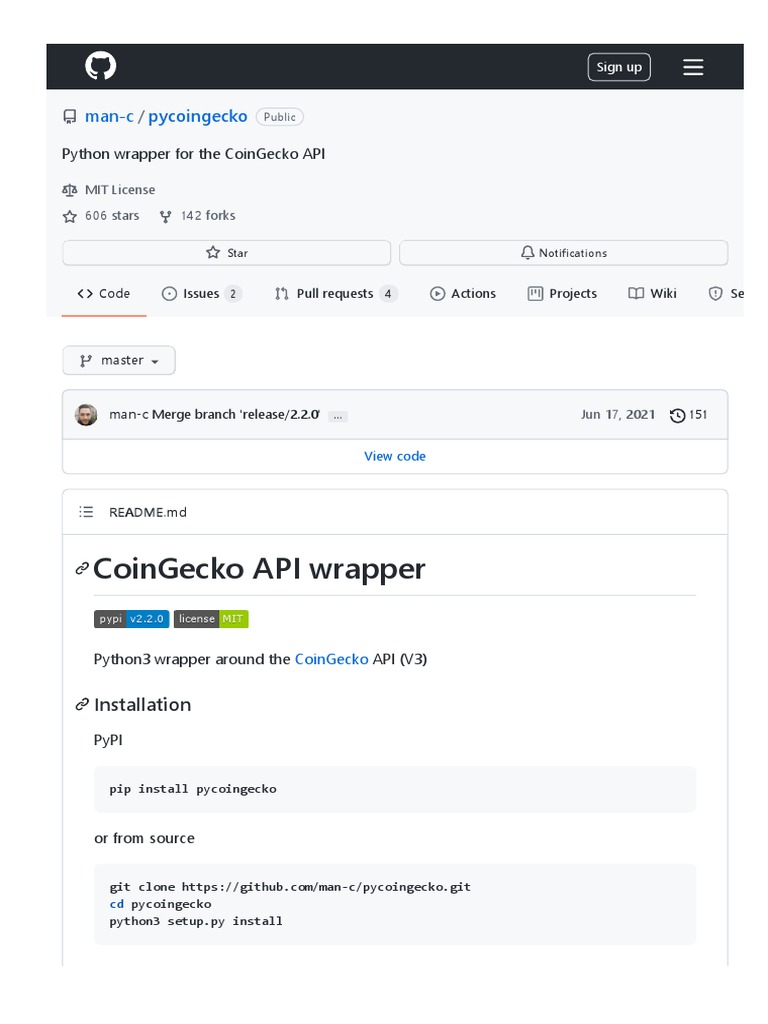The image size is (768, 1024).
Task: Toggle Notifications for this repository
Action: pos(563,253)
